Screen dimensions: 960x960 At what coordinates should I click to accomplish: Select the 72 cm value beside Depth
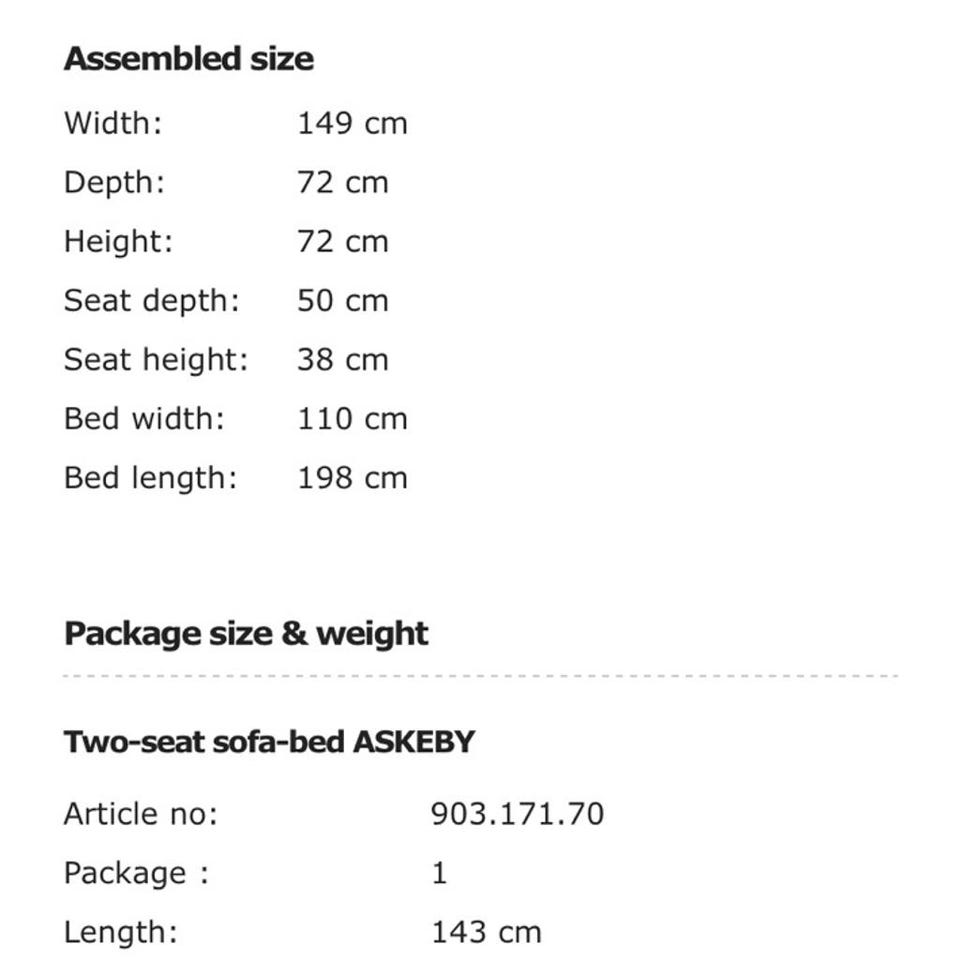click(342, 183)
